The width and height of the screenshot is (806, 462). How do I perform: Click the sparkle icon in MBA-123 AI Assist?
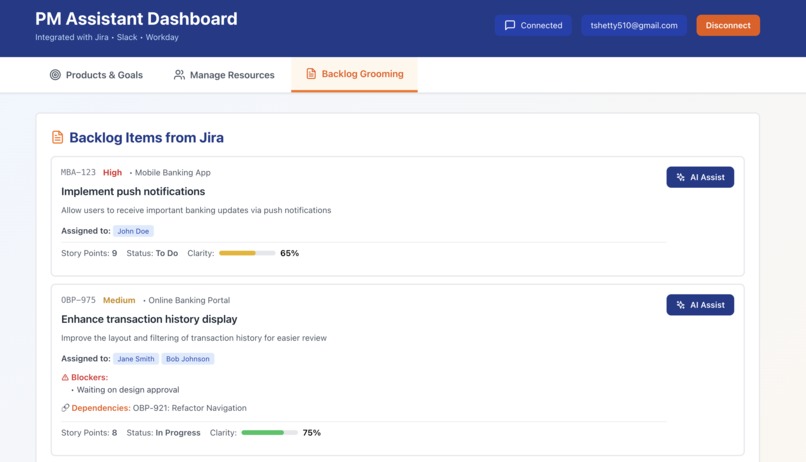(x=681, y=177)
